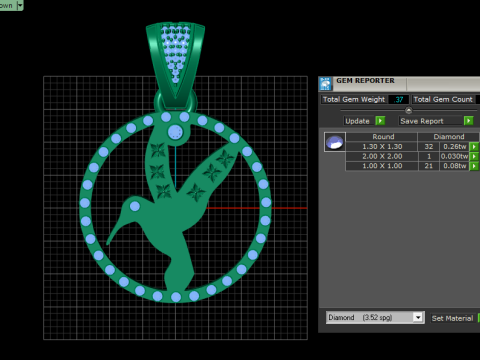Click the Round column header
Viewport: 480px width, 360px height.
coord(383,137)
